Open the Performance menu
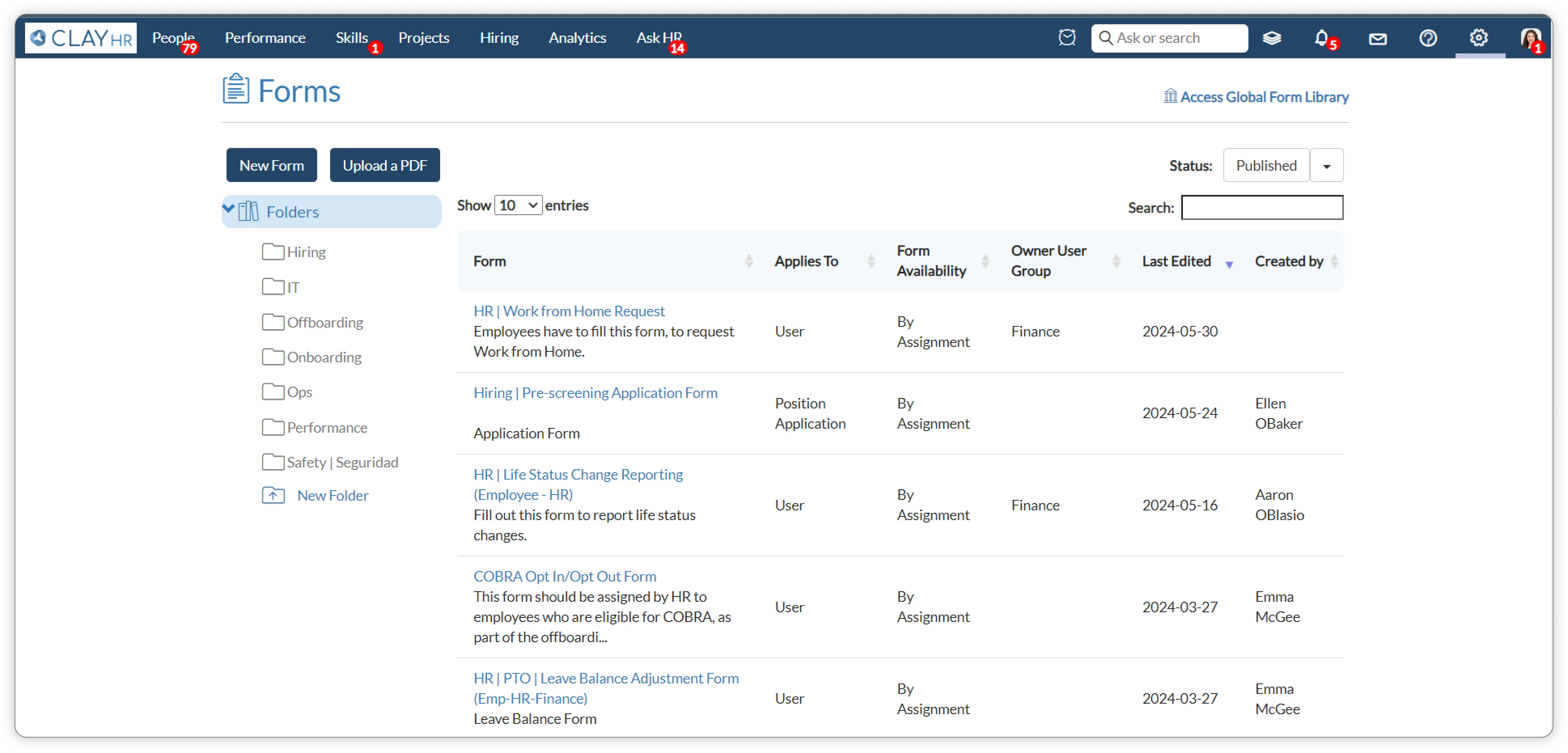 pos(265,38)
